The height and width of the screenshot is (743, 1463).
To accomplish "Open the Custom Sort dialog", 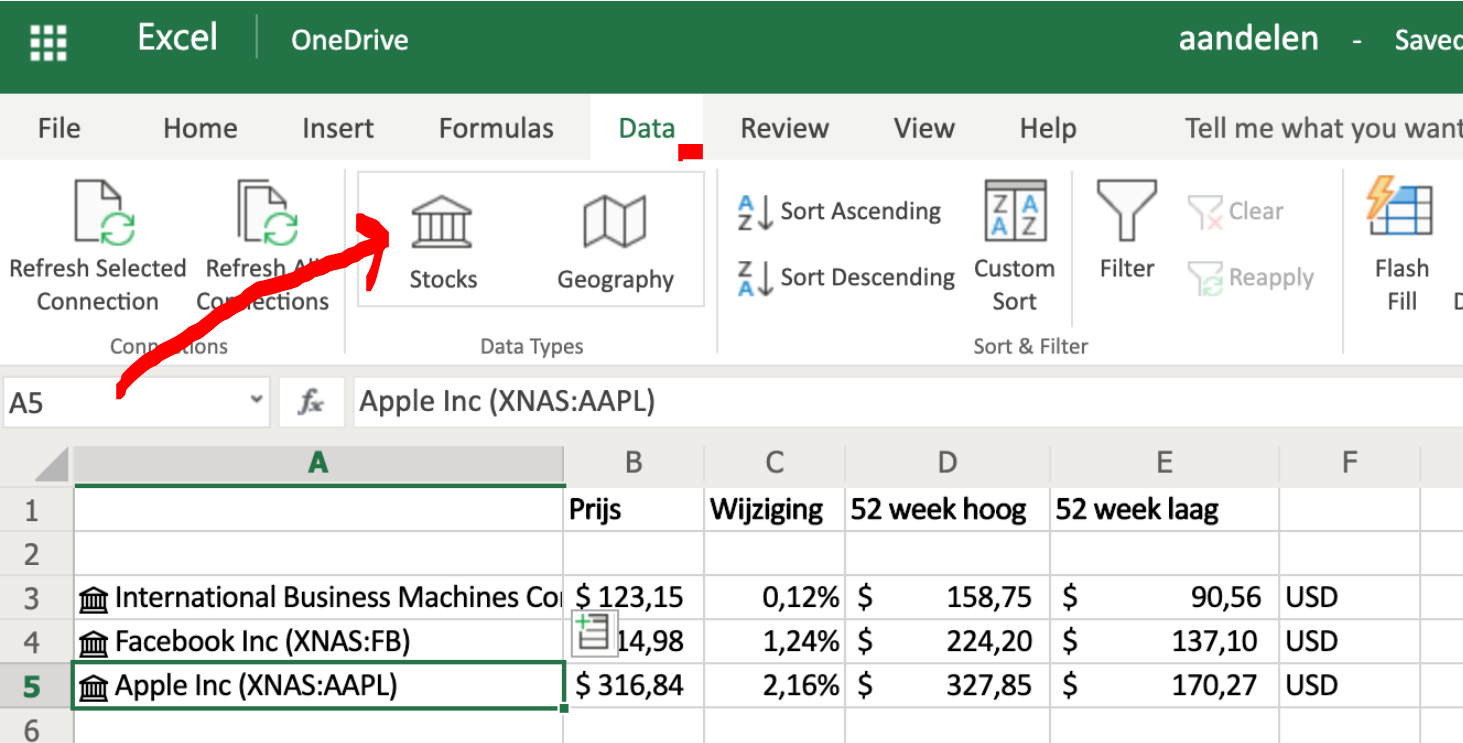I will (1014, 247).
